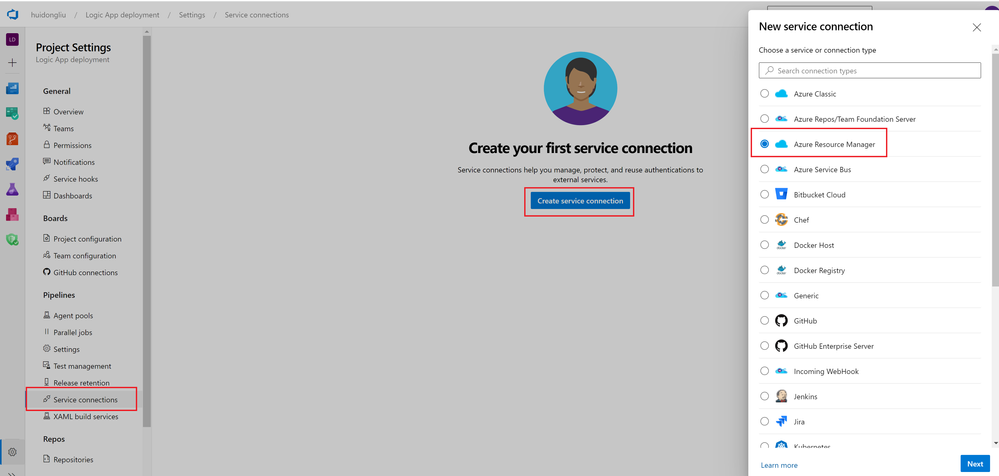Select the Azure Service Bus radio button

[x=765, y=169]
